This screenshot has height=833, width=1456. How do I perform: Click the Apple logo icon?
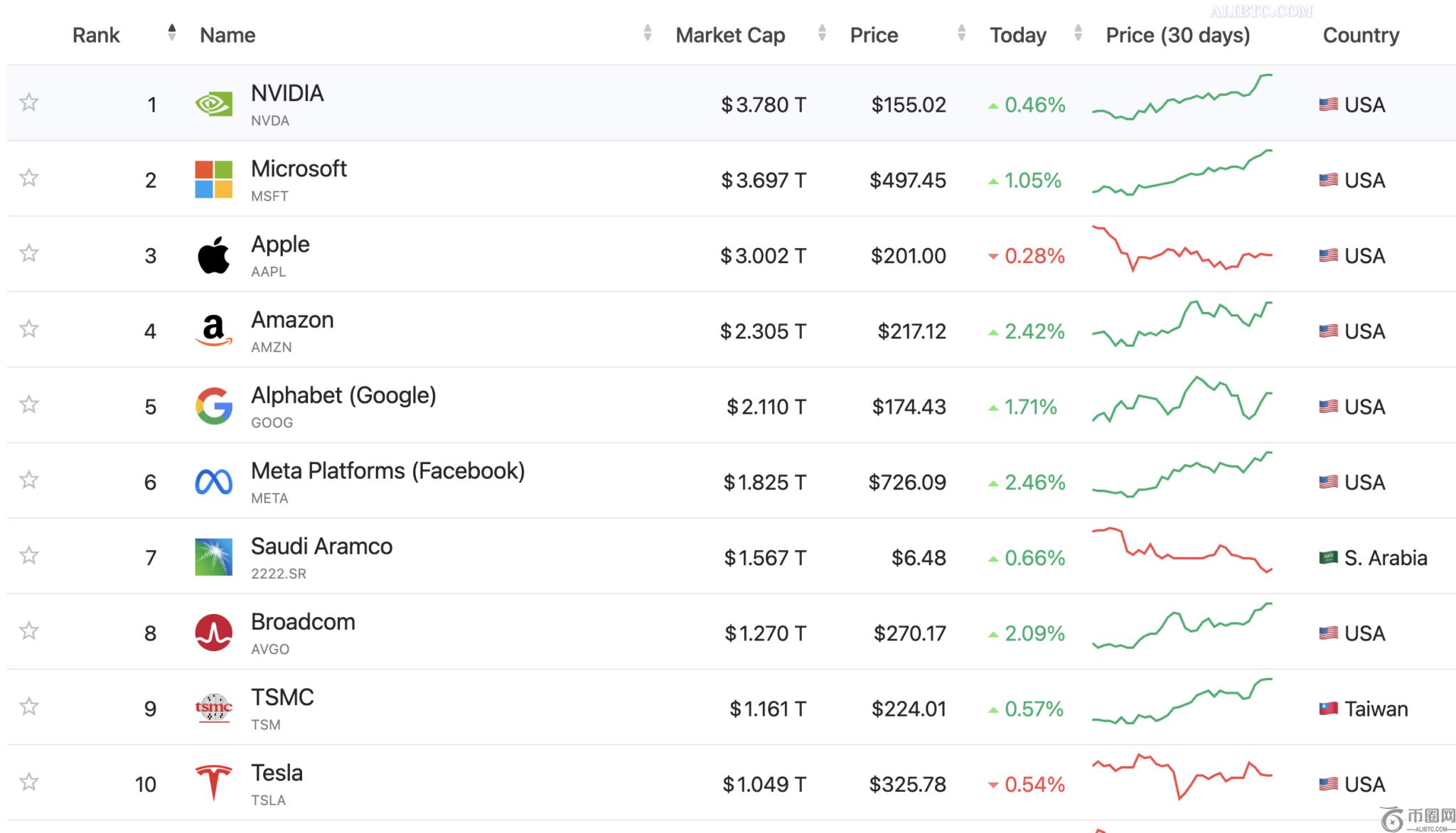tap(213, 255)
